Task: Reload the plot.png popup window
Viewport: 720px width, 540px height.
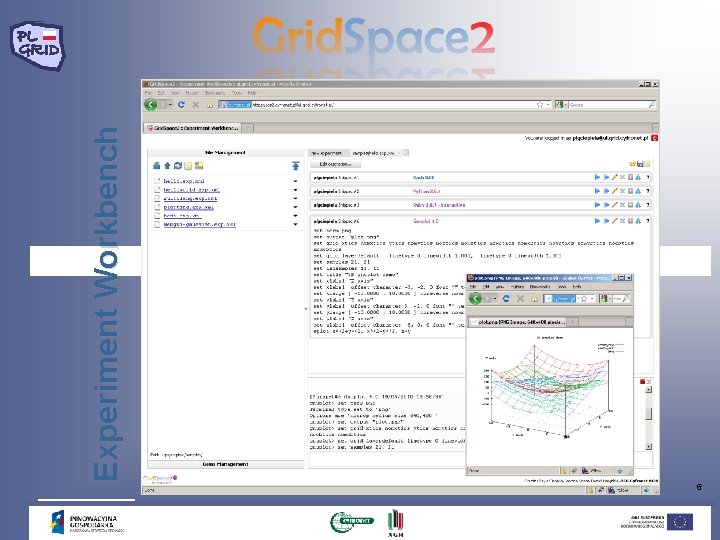Action: pyautogui.click(x=506, y=298)
